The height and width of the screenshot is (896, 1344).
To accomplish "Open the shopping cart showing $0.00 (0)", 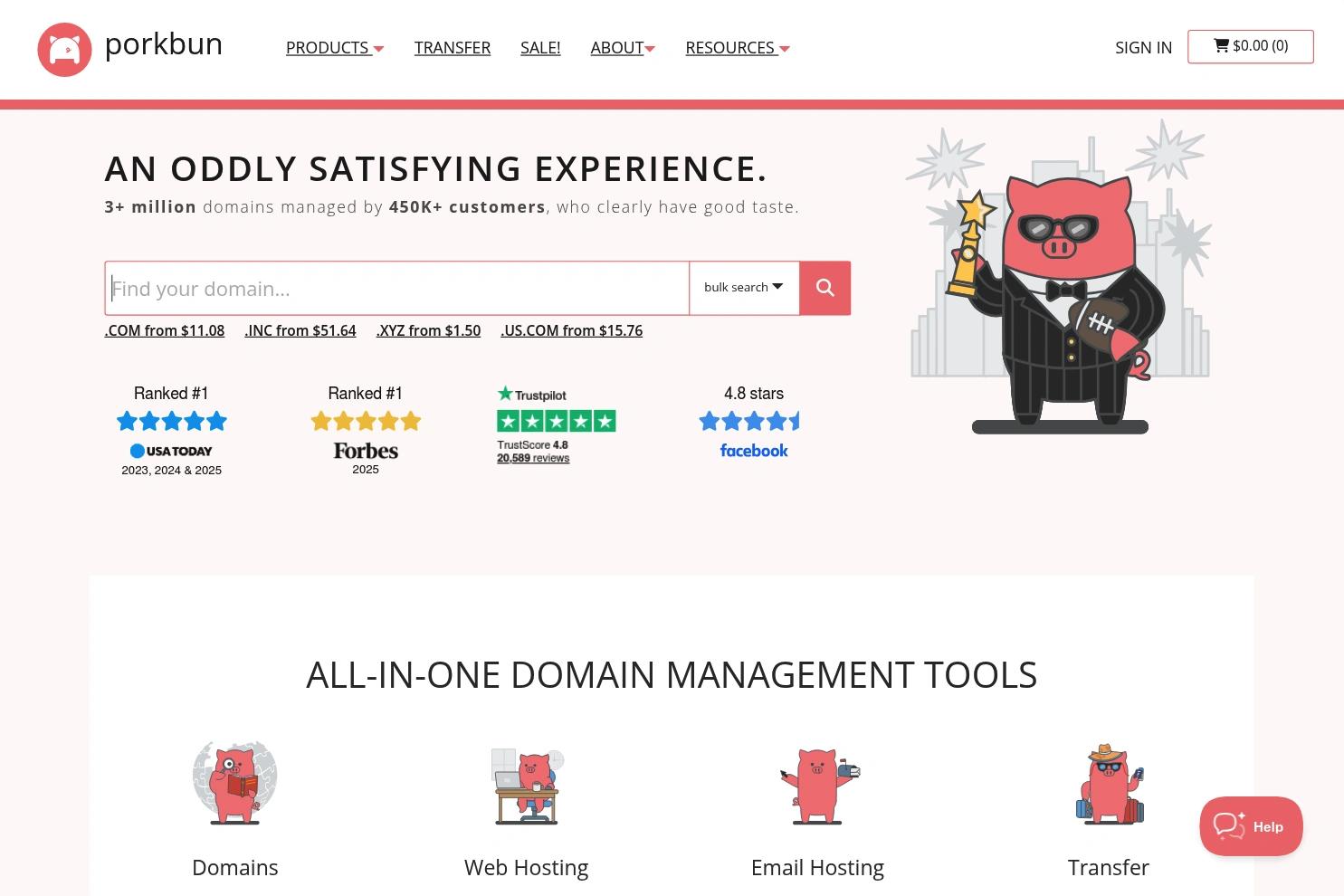I will coord(1250,46).
